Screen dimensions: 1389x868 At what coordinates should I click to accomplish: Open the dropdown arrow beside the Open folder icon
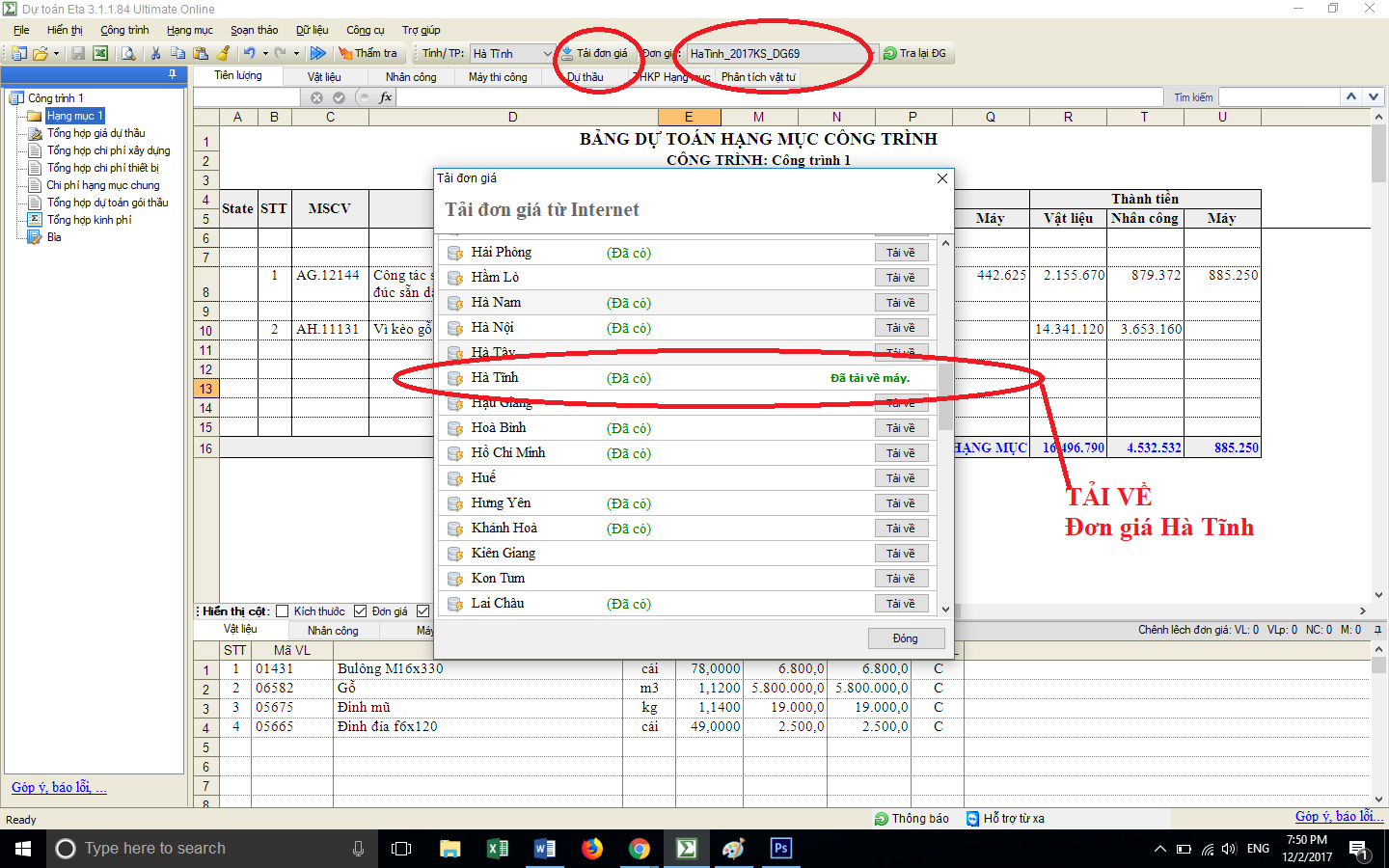click(x=57, y=54)
